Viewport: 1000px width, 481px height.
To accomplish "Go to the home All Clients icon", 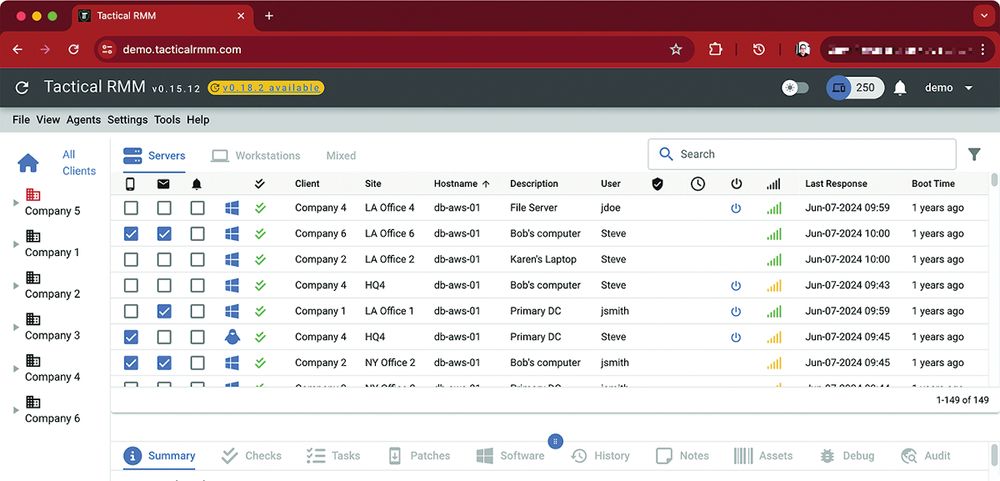I will click(28, 163).
